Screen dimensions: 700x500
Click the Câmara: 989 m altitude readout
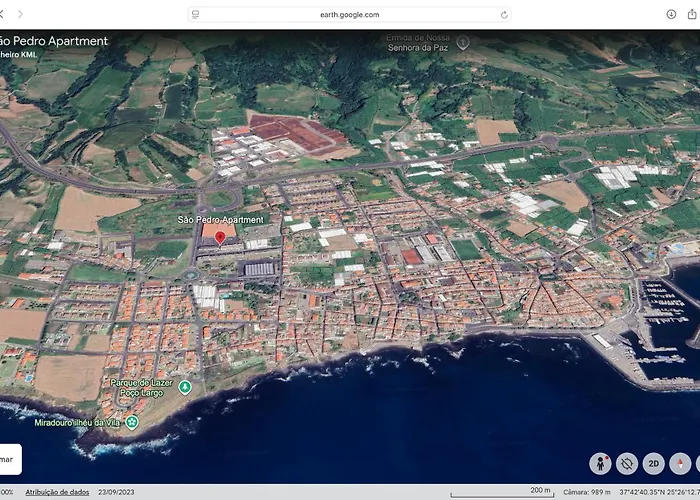[587, 492]
